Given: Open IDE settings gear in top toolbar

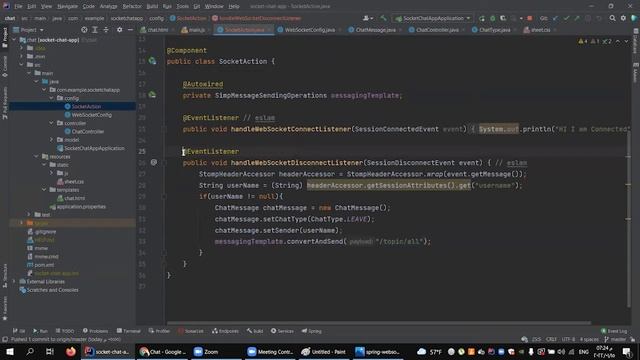Looking at the screenshot, I should (623, 18).
